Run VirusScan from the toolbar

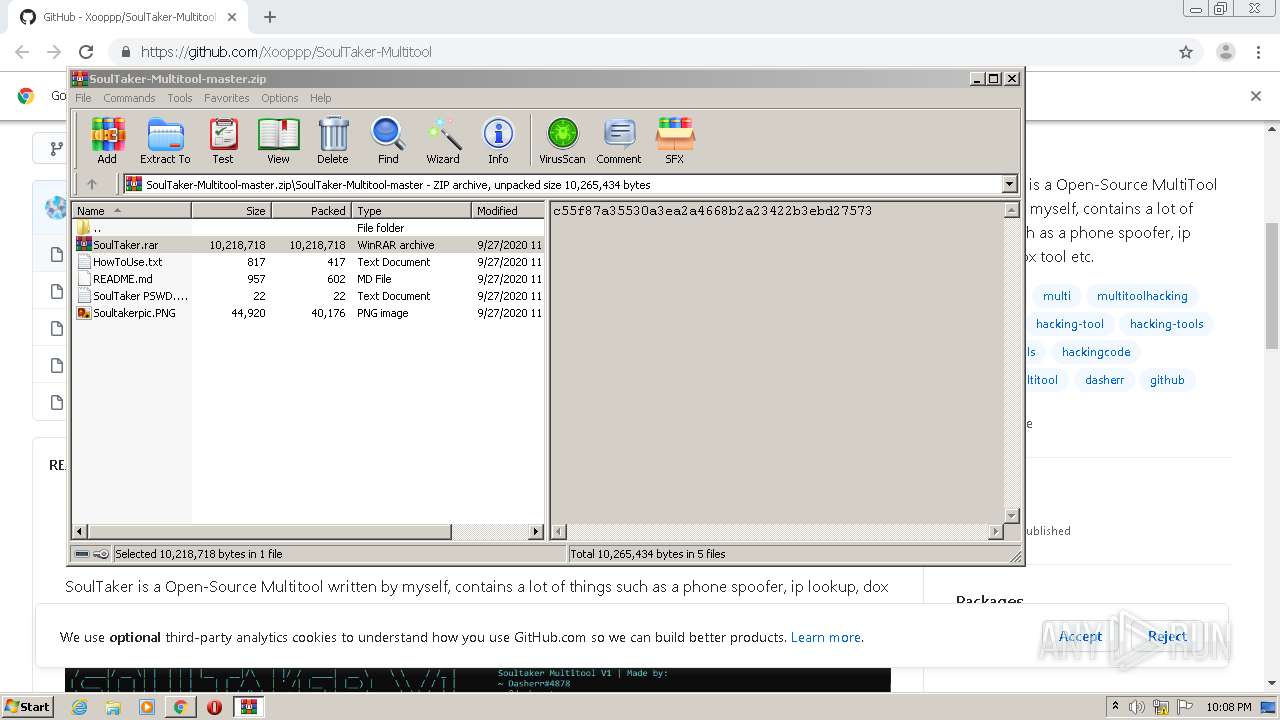(562, 140)
